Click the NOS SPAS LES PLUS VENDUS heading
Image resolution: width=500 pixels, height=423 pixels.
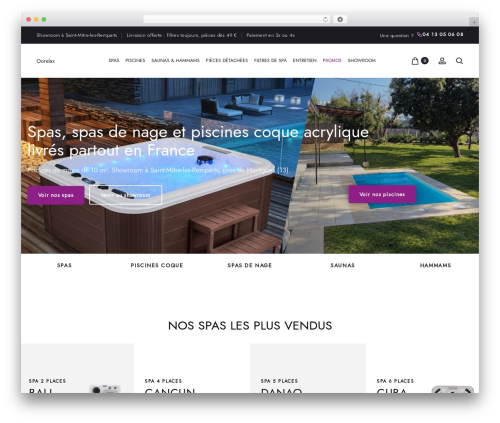250,326
